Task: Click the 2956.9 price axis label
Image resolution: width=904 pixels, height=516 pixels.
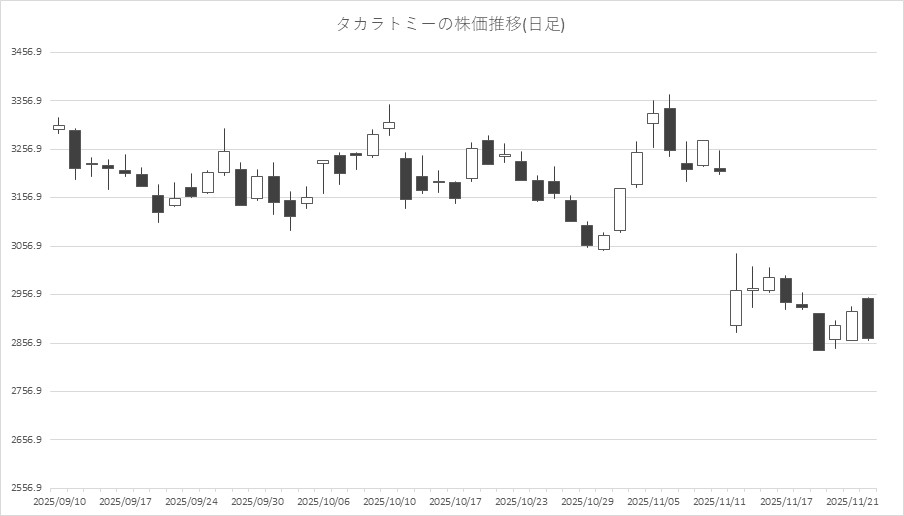Action: click(x=26, y=295)
